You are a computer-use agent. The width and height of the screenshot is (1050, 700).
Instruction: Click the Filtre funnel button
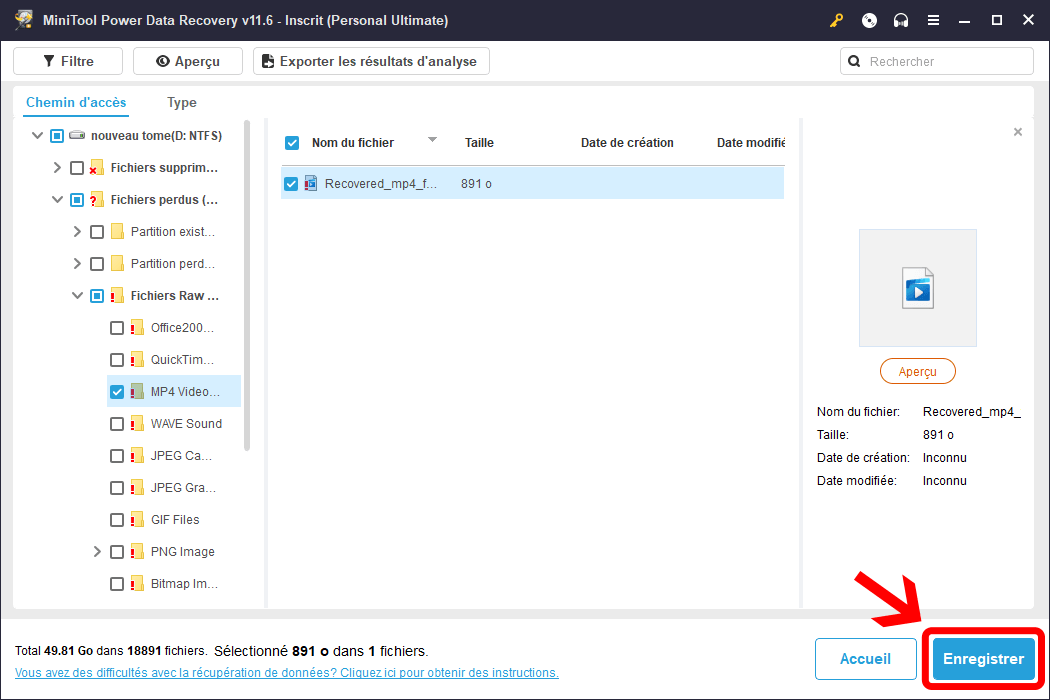click(68, 61)
